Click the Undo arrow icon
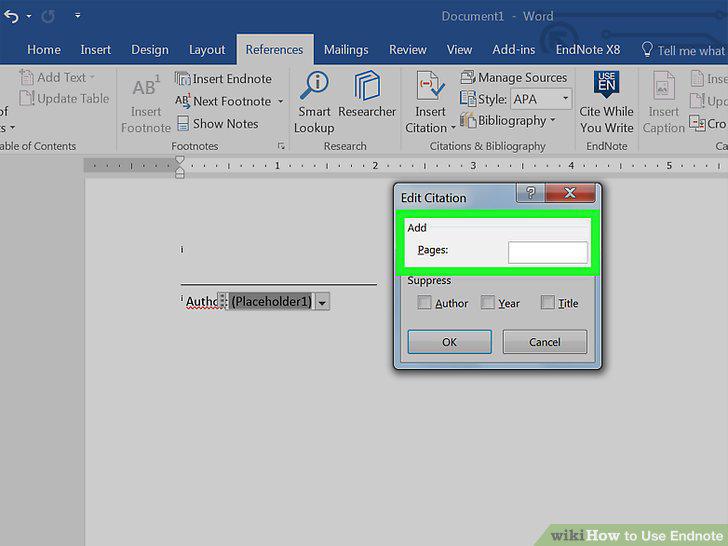This screenshot has width=728, height=546. (12, 17)
